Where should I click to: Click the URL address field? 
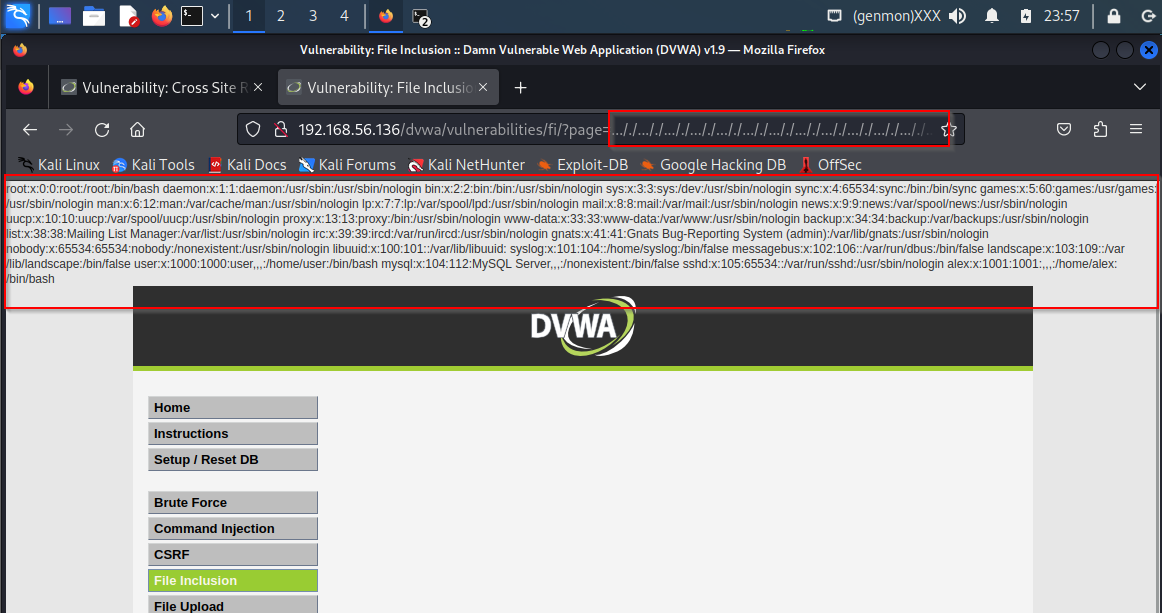coord(600,130)
